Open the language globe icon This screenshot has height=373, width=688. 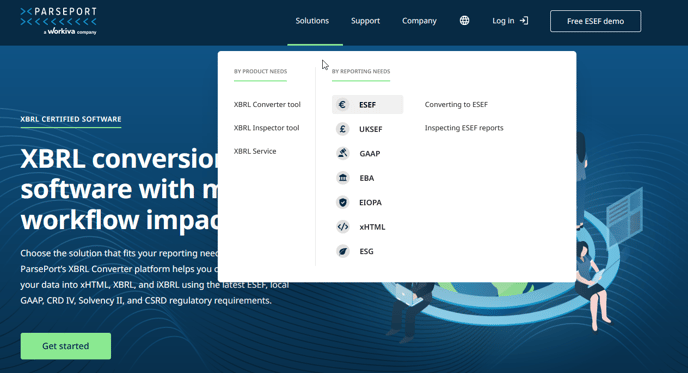click(464, 21)
